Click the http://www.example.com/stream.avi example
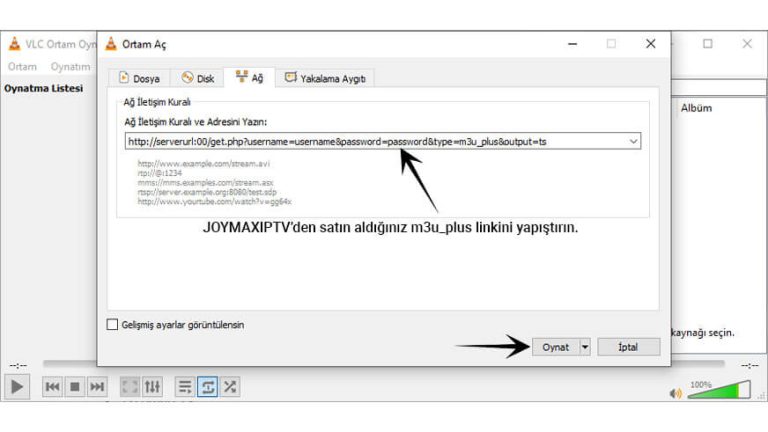Screen dimensions: 768x432 (x=203, y=164)
